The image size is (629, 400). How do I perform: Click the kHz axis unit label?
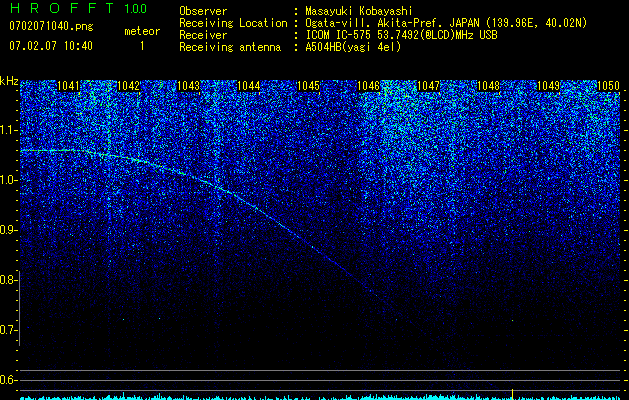click(x=9, y=81)
